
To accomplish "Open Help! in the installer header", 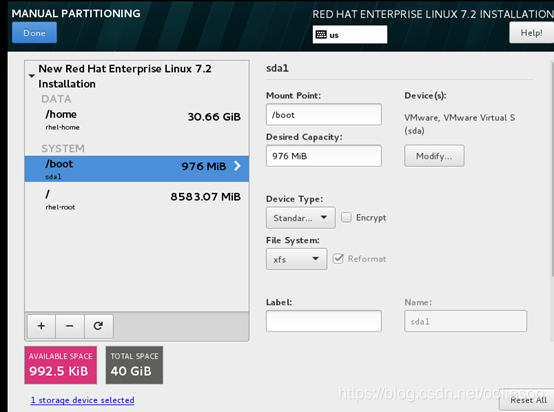I will 531,33.
